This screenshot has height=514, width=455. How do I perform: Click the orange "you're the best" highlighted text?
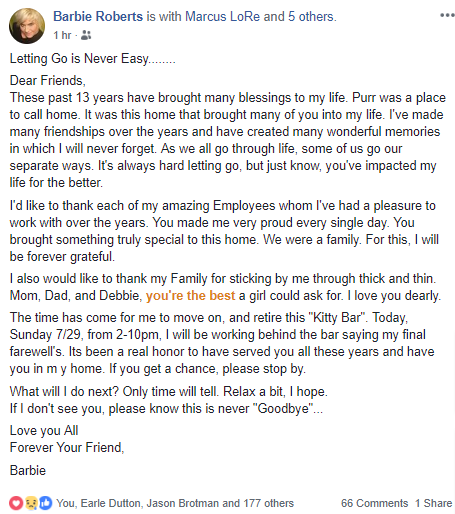tap(190, 296)
